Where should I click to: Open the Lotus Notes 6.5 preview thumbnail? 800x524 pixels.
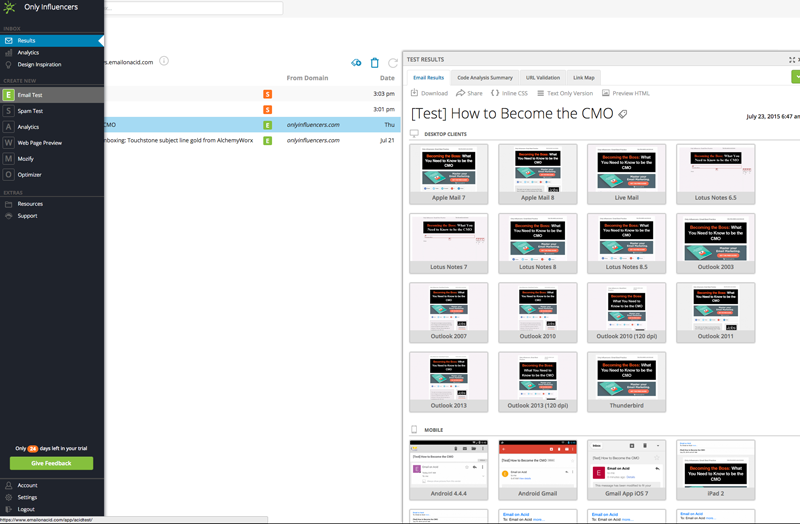pyautogui.click(x=716, y=174)
